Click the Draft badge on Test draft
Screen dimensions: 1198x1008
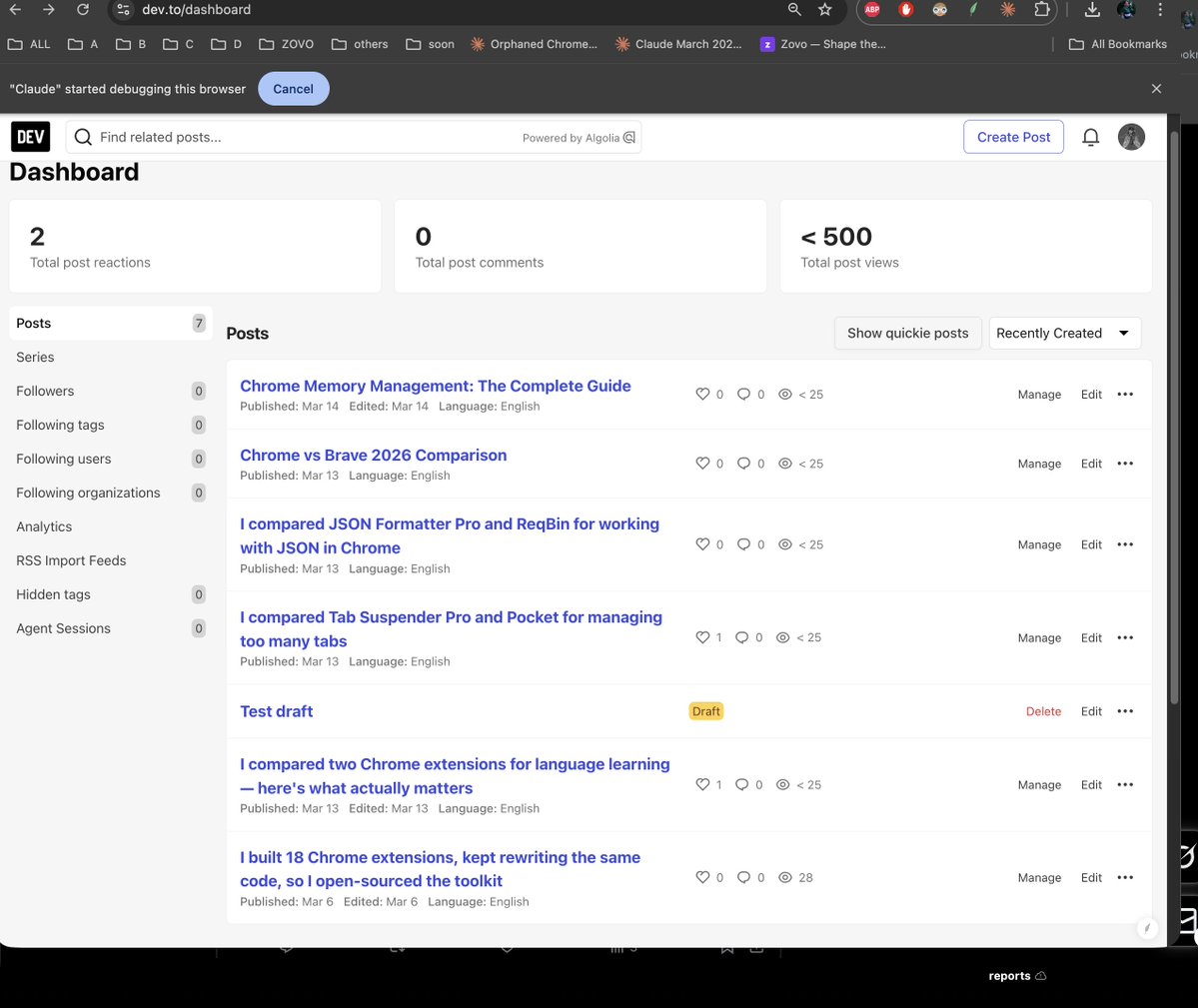pyautogui.click(x=706, y=711)
